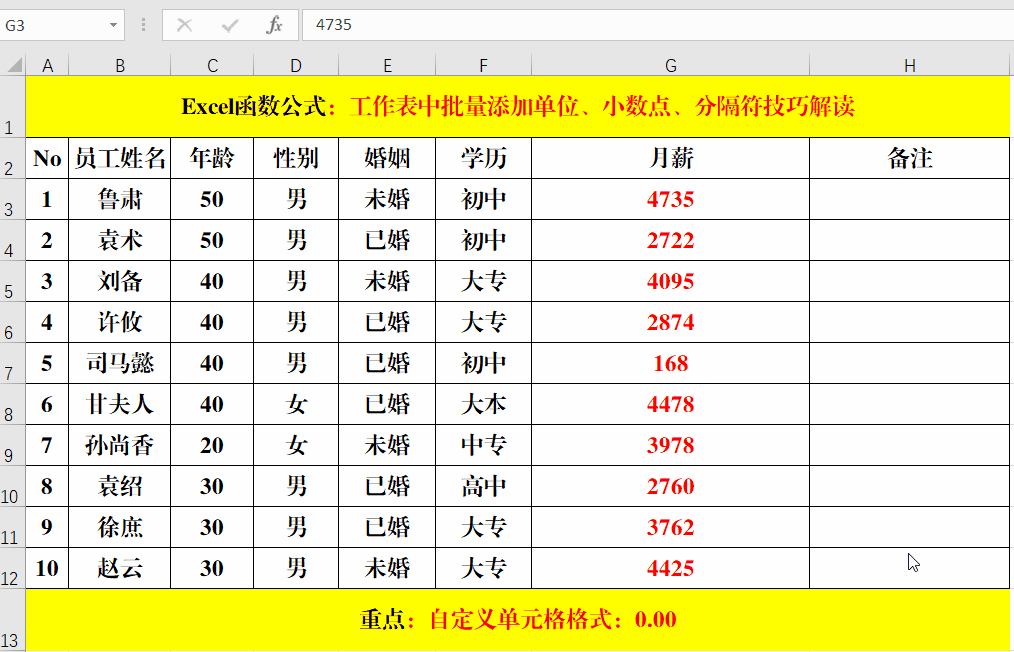
Task: Click the formula bar input showing 4735
Action: coord(658,25)
